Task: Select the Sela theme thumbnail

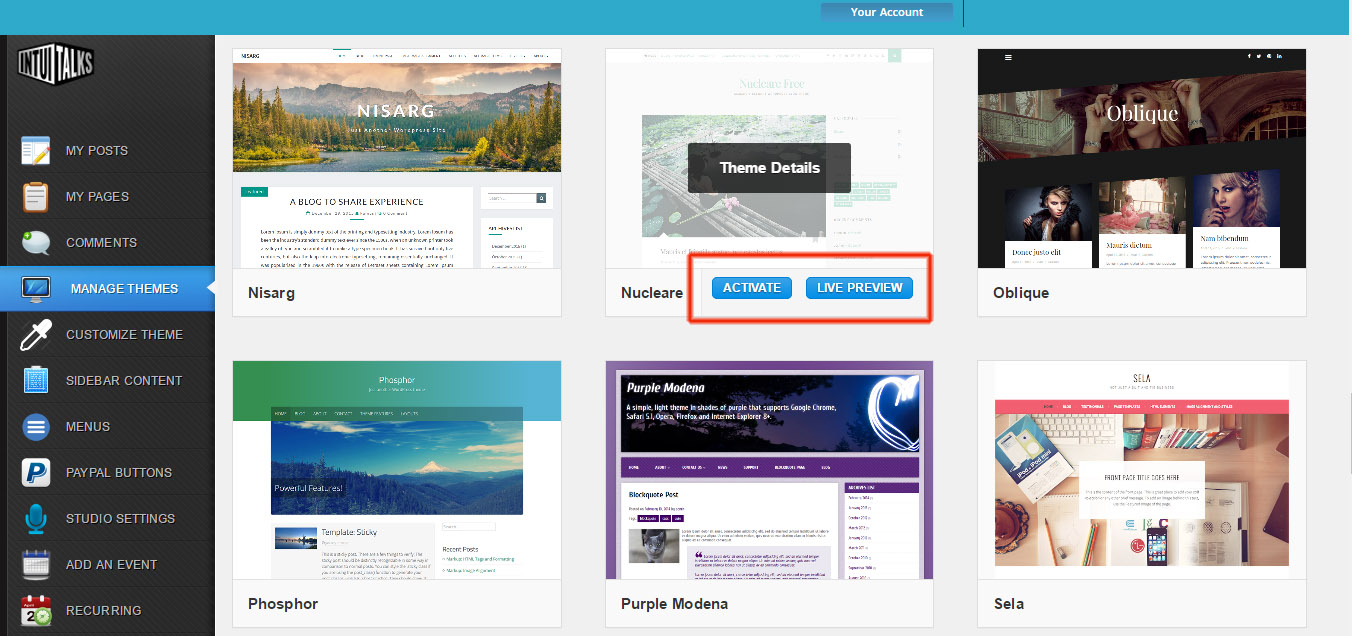Action: 1142,470
